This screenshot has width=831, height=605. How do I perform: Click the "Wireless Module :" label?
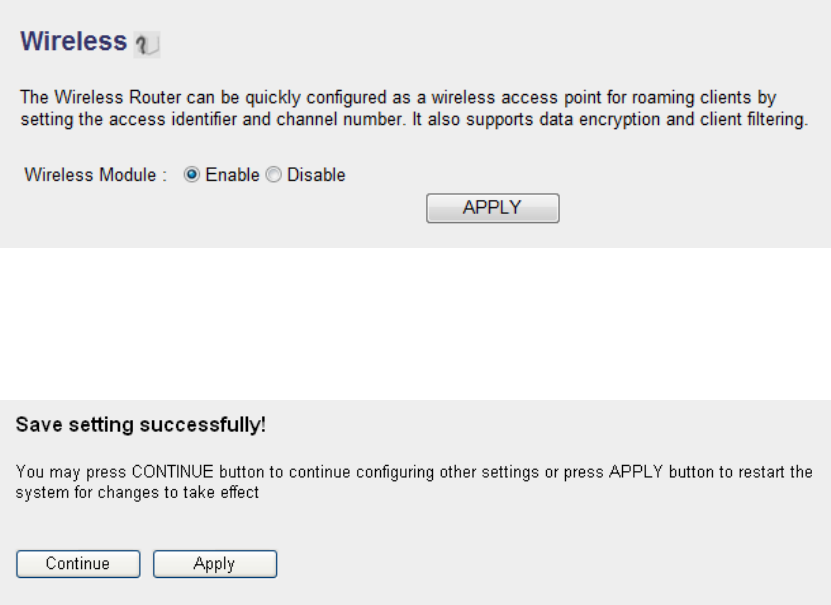point(95,175)
